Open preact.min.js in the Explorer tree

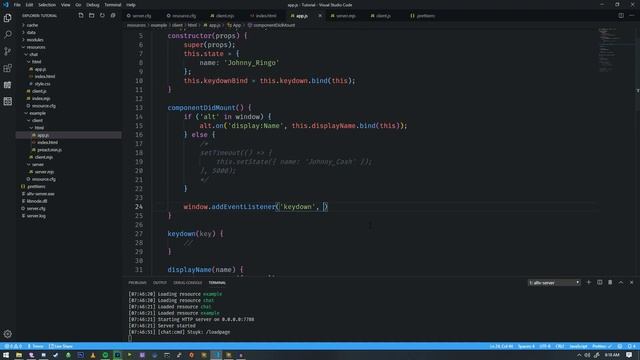49,150
